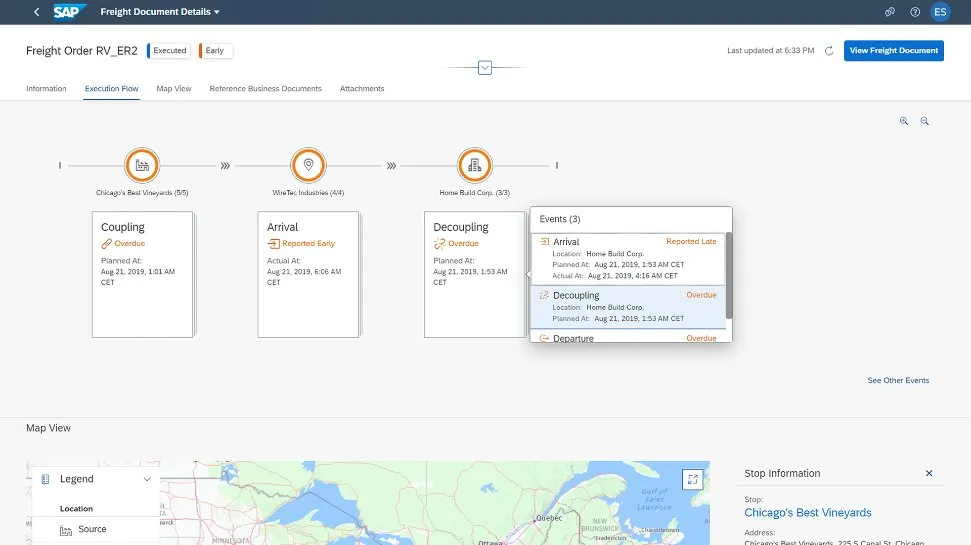This screenshot has height=545, width=971.
Task: Open the Freight Document Details title dropdown
Action: click(x=160, y=12)
